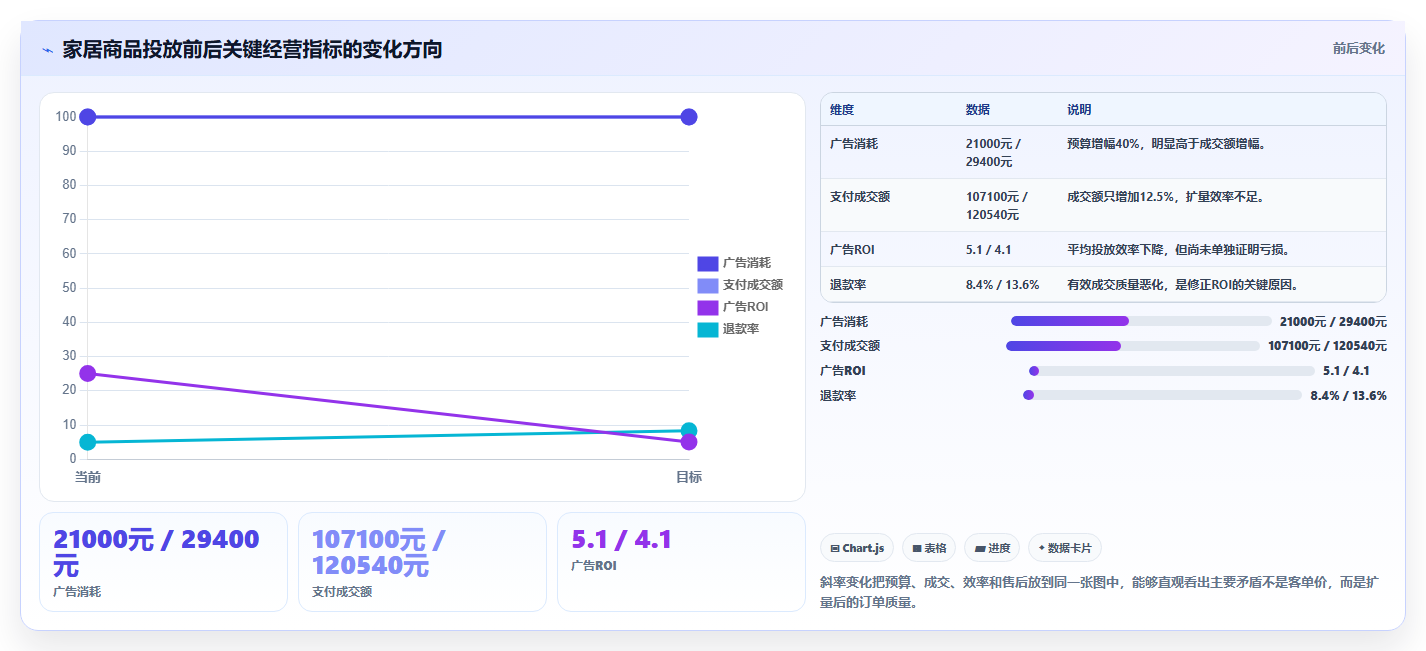Click the 退款率 data point at 当前

(88, 442)
